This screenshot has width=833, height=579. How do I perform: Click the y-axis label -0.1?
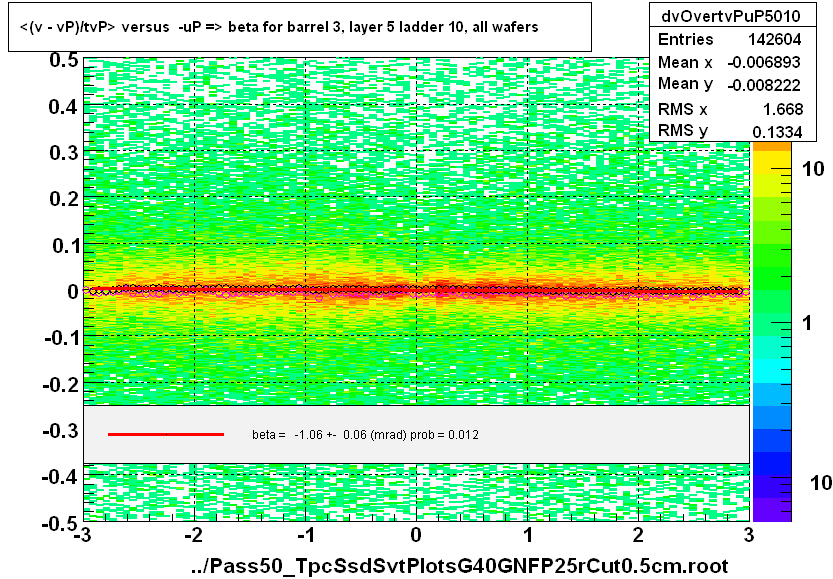pos(62,337)
